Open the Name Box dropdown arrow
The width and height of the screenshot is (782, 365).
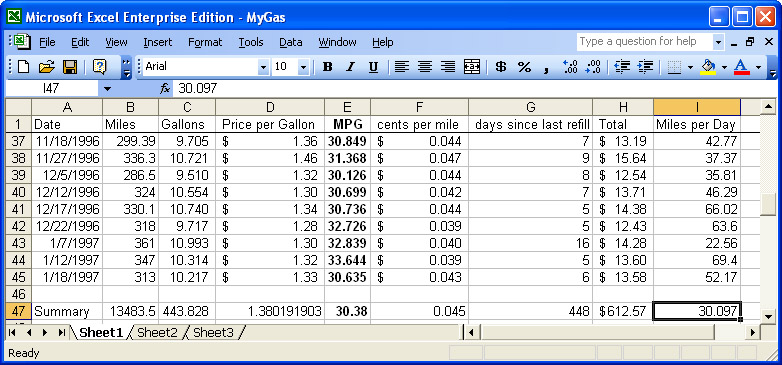pyautogui.click(x=107, y=89)
